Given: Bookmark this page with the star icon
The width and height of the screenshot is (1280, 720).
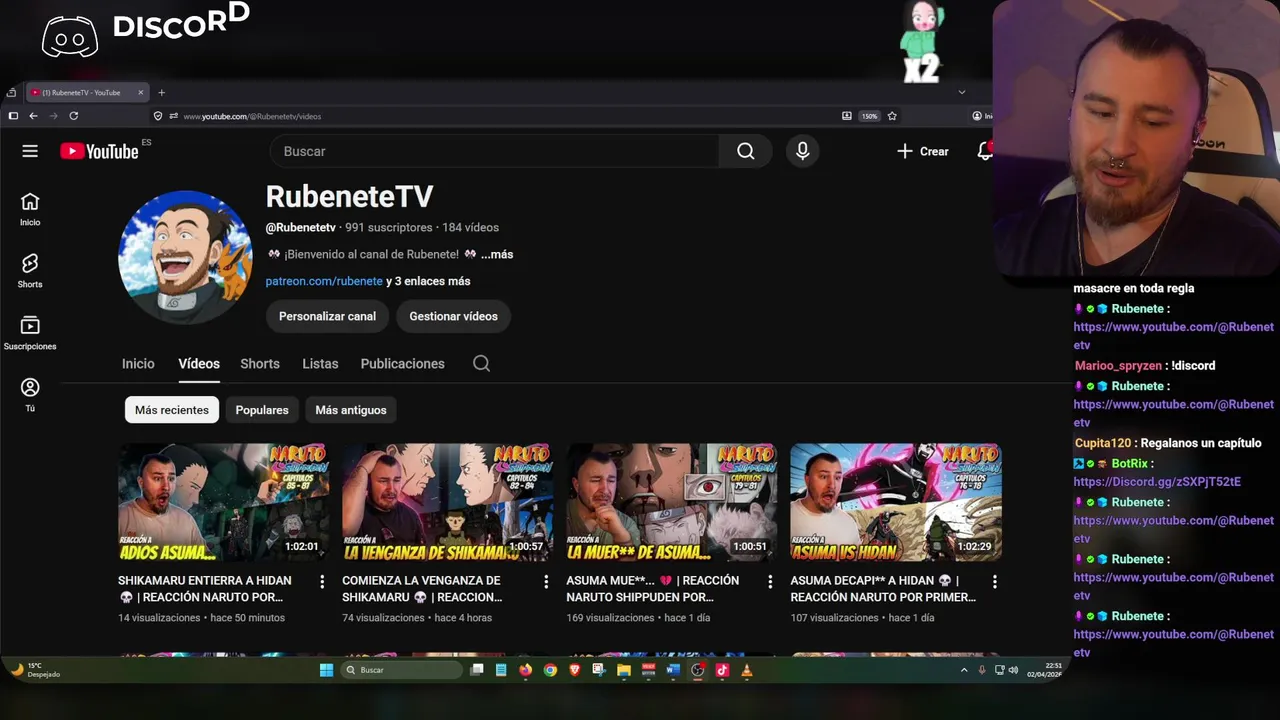Looking at the screenshot, I should pos(892,116).
